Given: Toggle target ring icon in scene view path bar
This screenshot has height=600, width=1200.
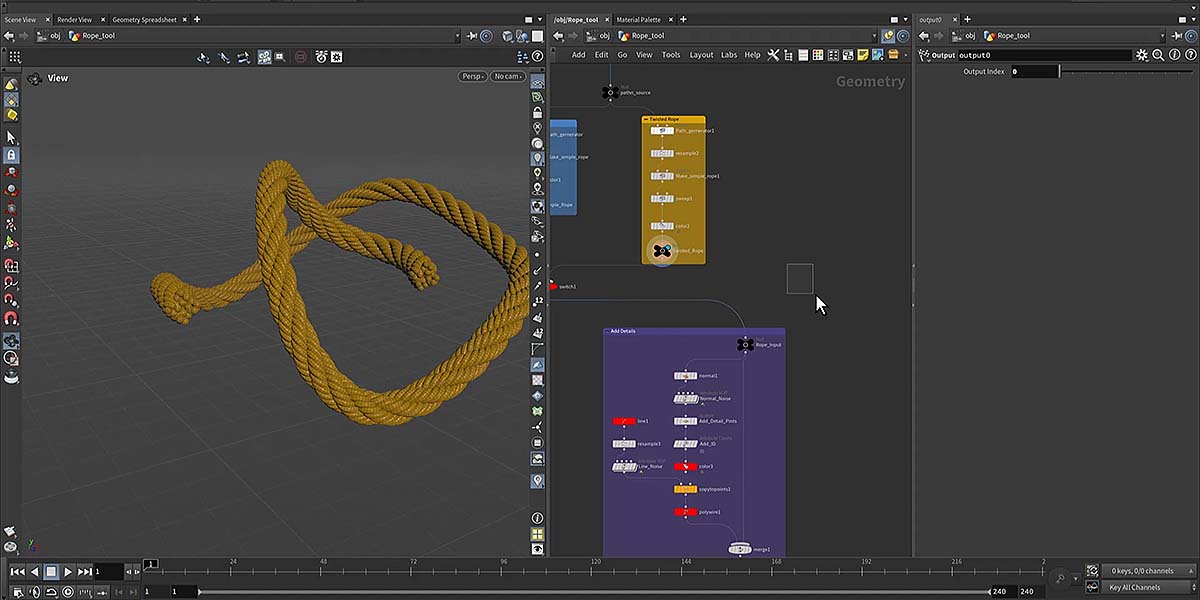Looking at the screenshot, I should [486, 36].
